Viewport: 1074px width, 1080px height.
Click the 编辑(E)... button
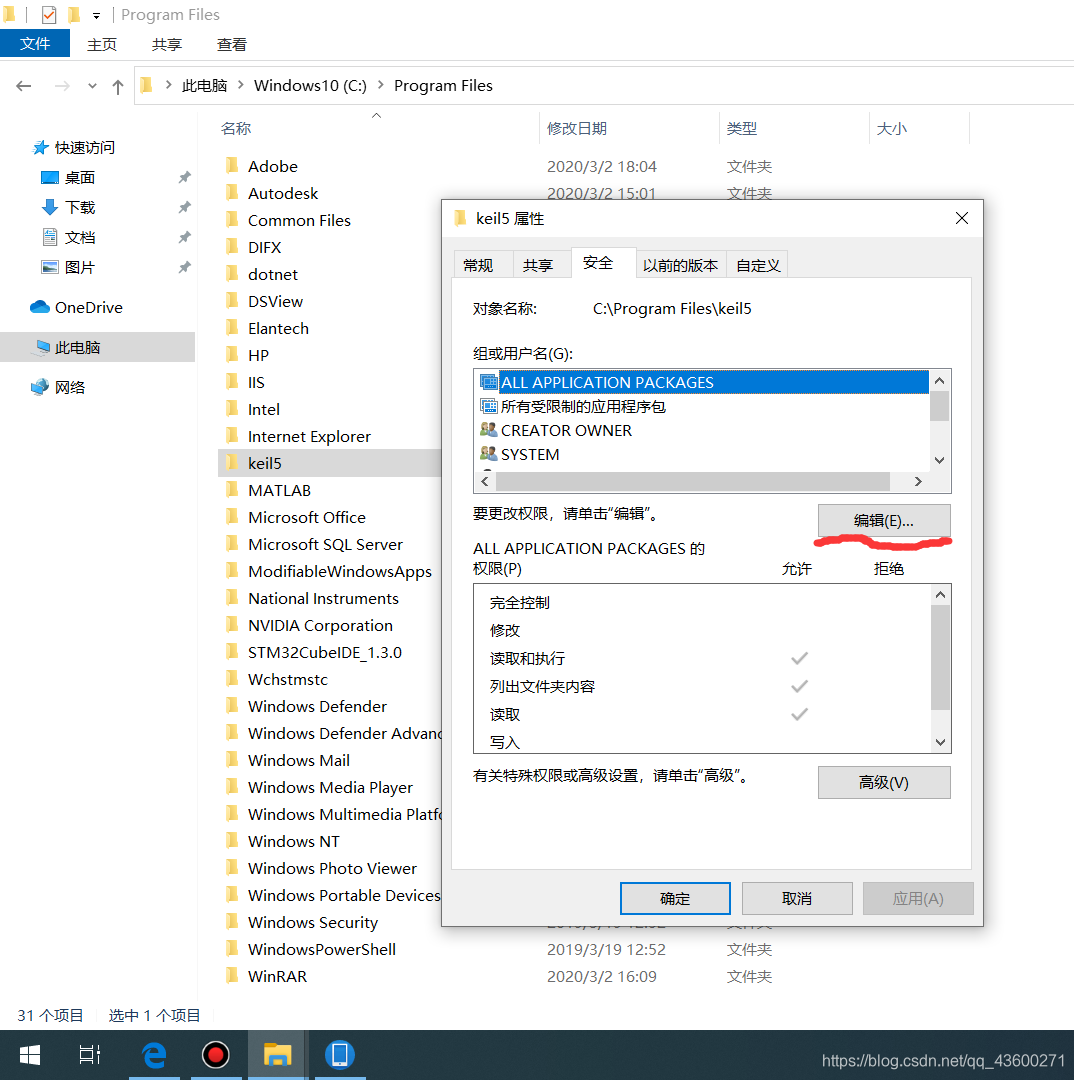point(884,521)
